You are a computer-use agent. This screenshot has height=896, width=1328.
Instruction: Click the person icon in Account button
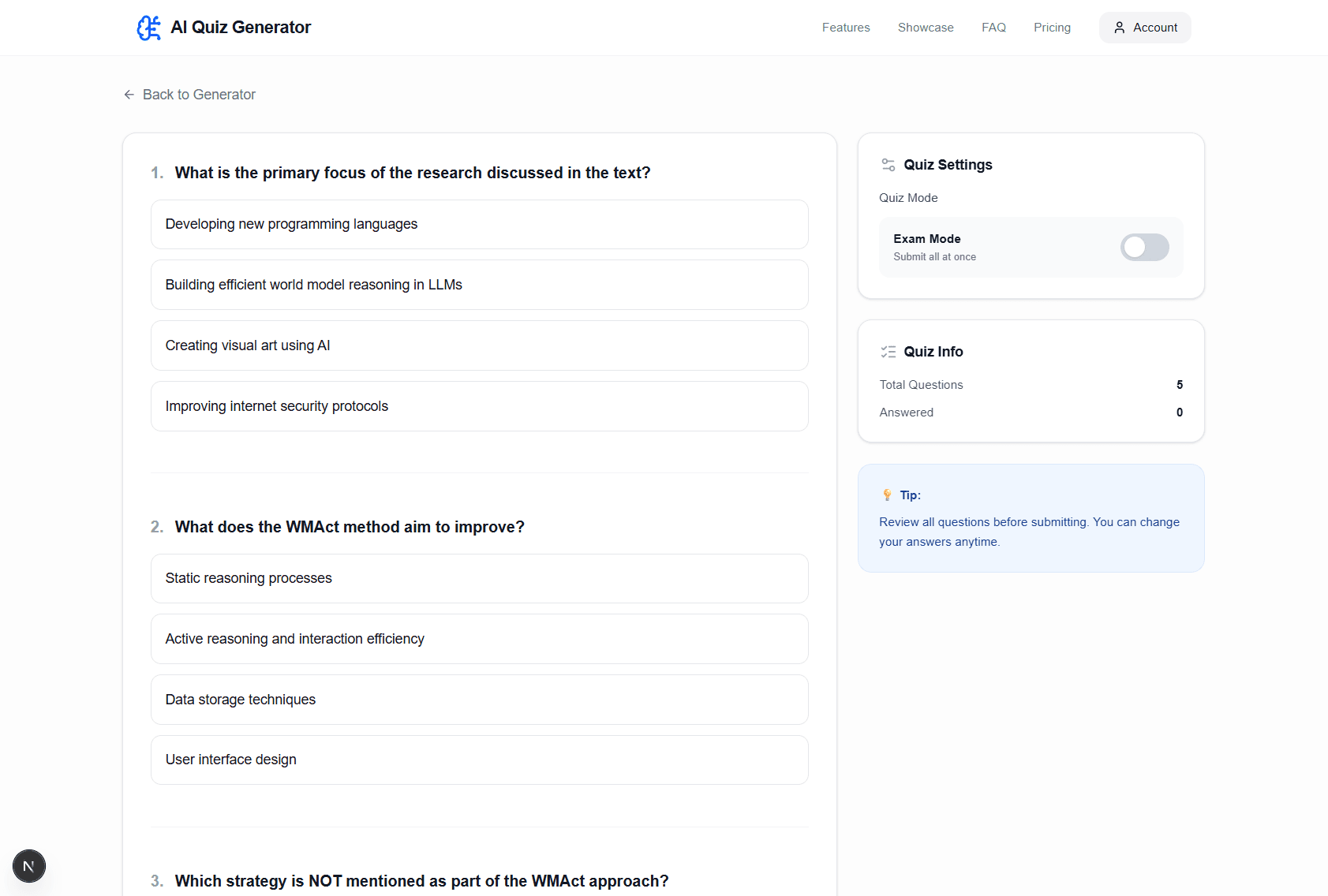(x=1120, y=27)
